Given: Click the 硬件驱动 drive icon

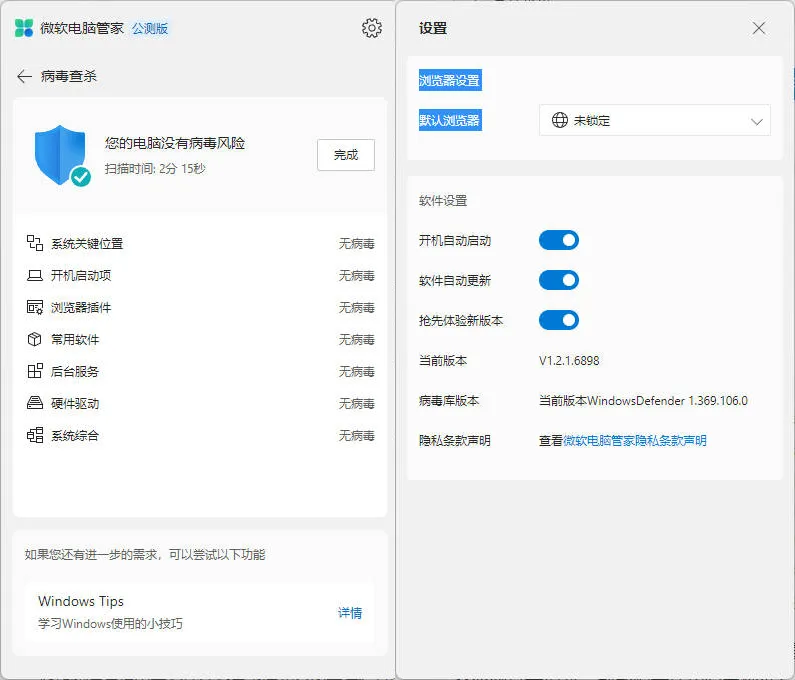Looking at the screenshot, I should pyautogui.click(x=34, y=403).
